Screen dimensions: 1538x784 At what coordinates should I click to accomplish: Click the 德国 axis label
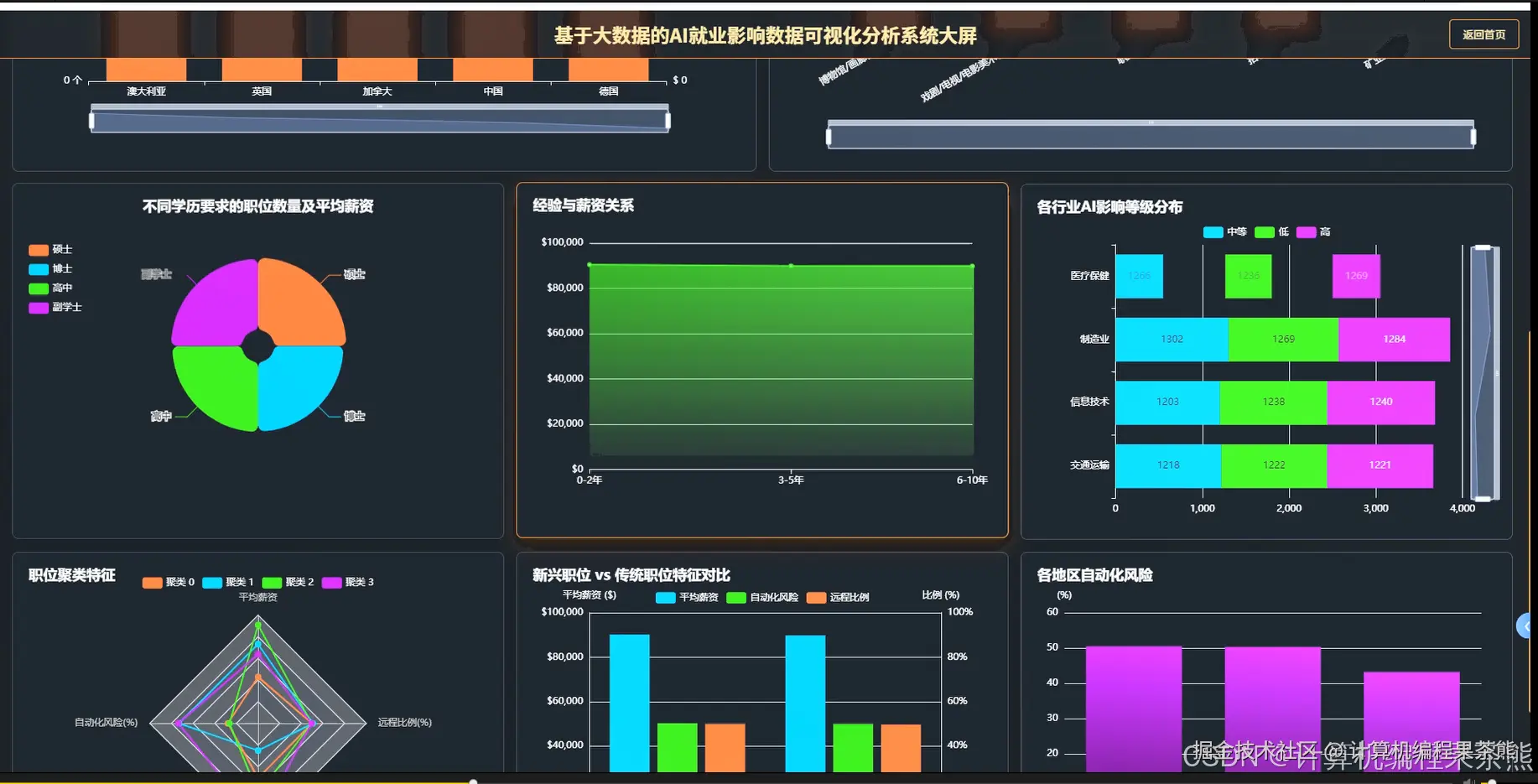click(609, 91)
